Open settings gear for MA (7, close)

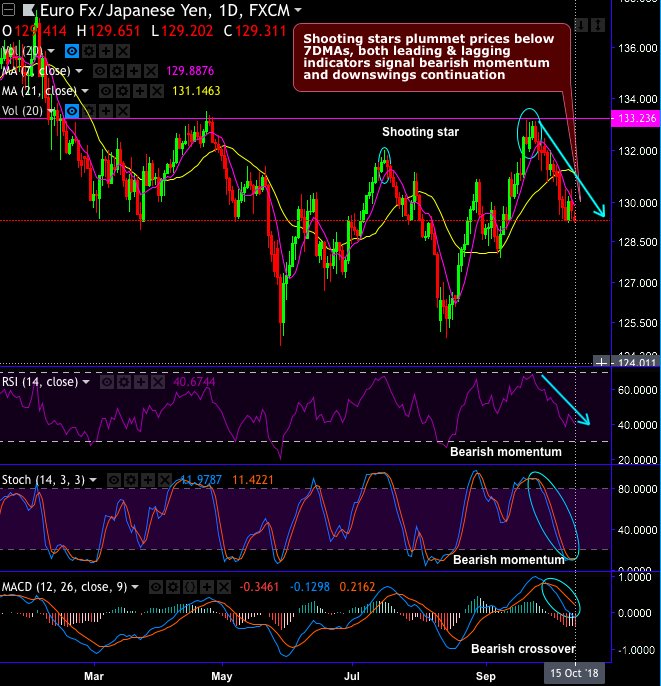(x=117, y=71)
